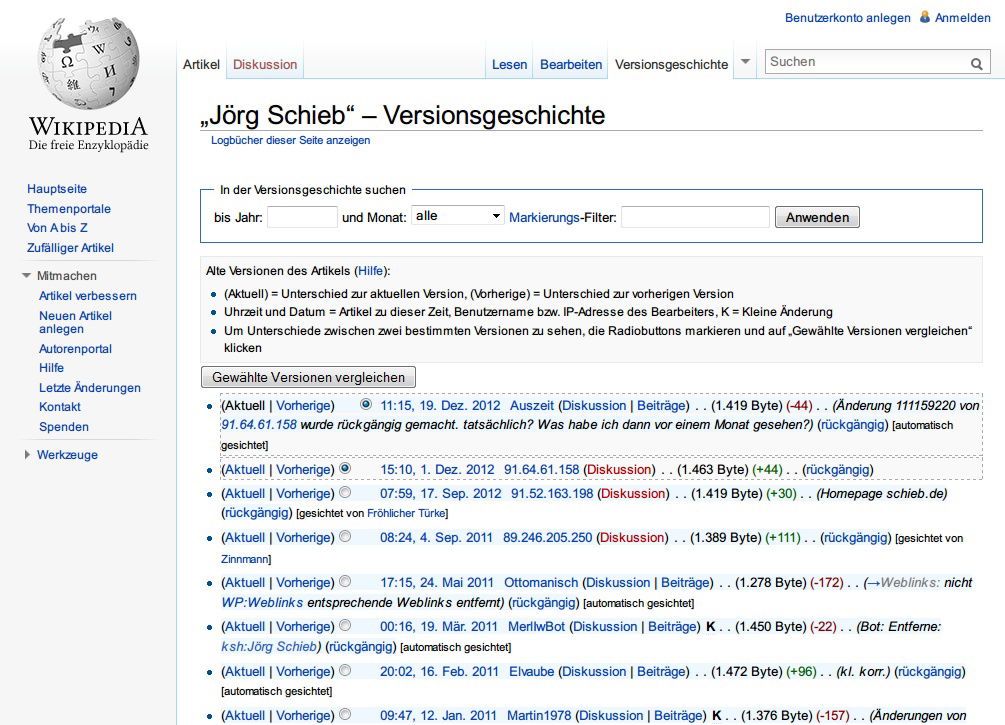Open the "Von A bis Z" sidebar link

tap(57, 228)
